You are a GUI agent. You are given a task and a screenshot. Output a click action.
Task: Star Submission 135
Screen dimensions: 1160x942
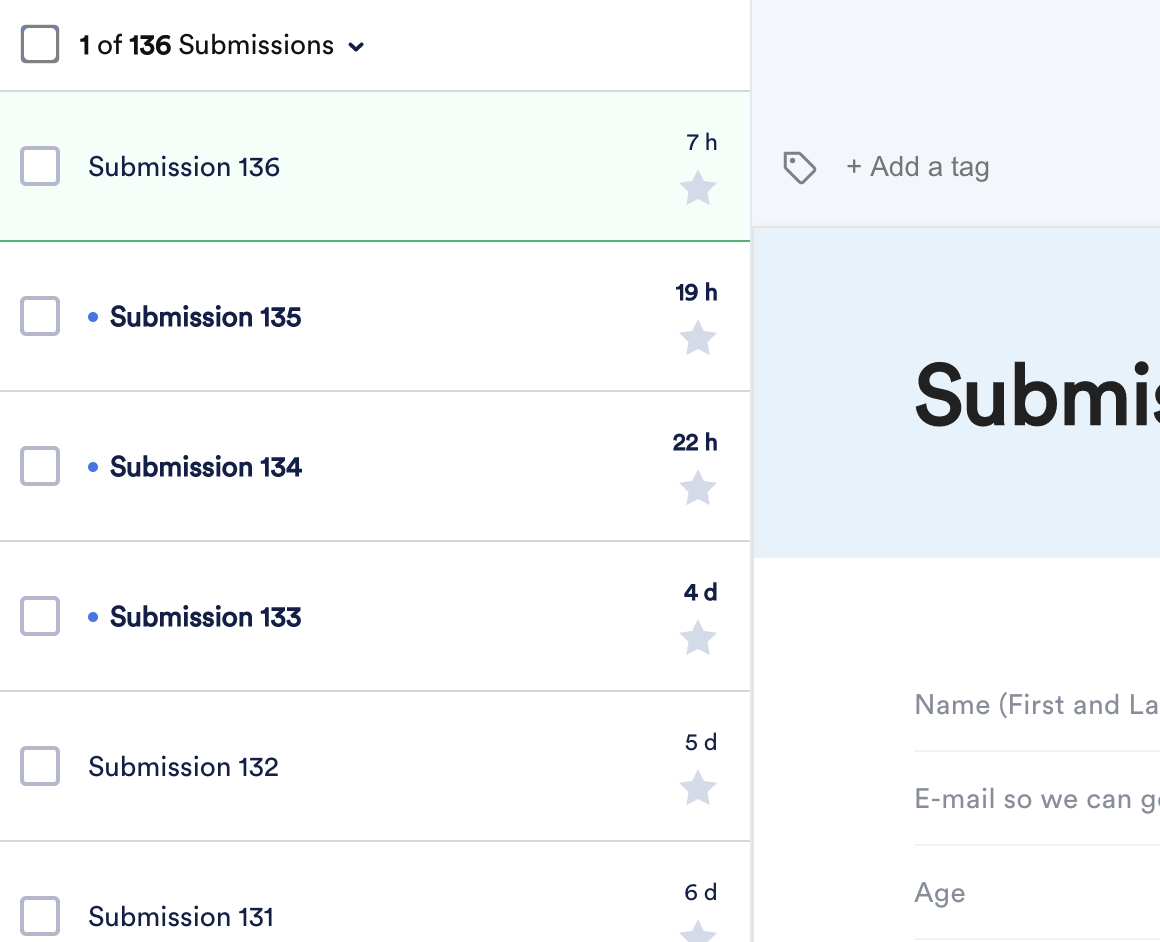[698, 338]
